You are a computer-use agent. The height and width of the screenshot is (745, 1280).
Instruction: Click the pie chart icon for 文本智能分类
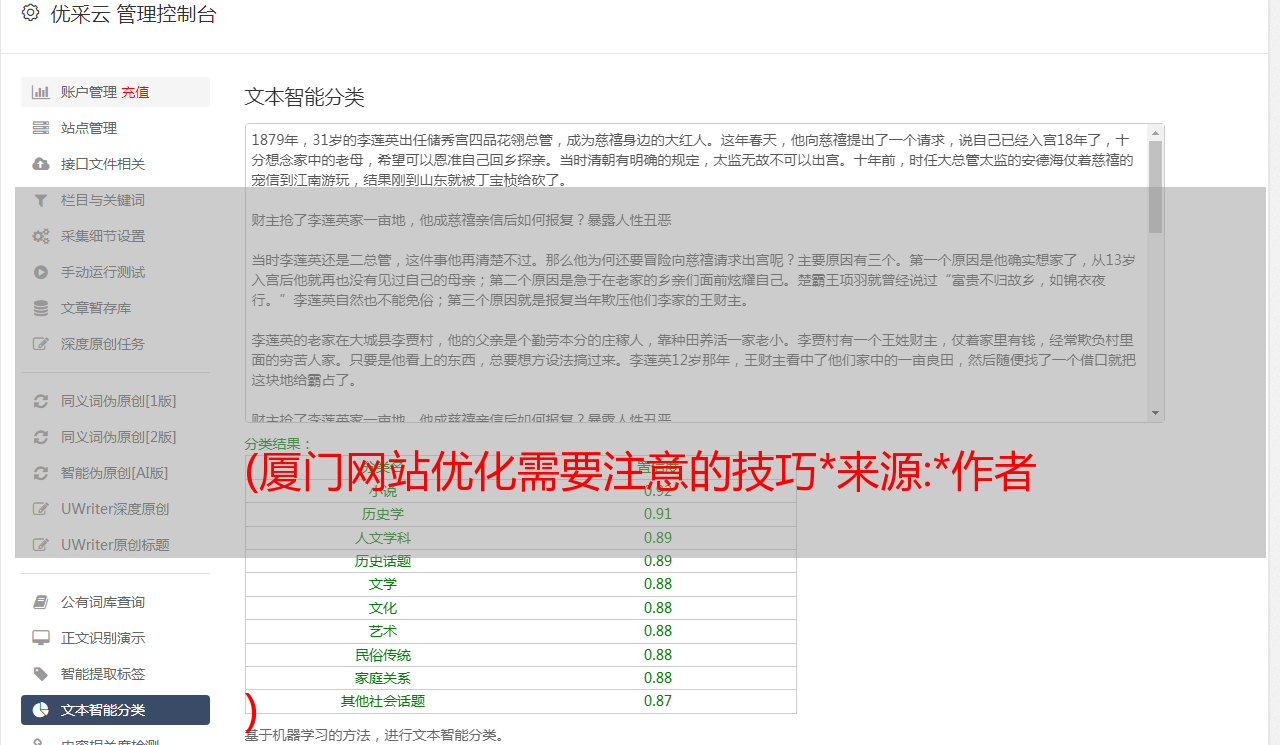point(41,710)
